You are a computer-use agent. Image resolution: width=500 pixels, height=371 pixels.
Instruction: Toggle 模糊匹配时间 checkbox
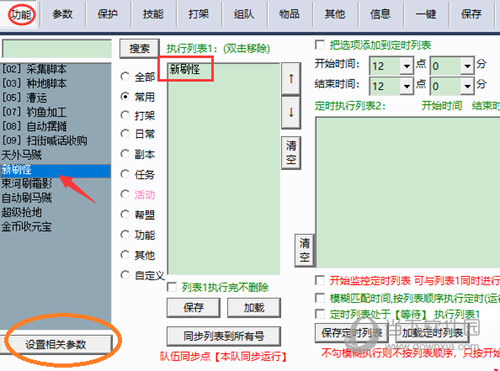click(x=320, y=298)
